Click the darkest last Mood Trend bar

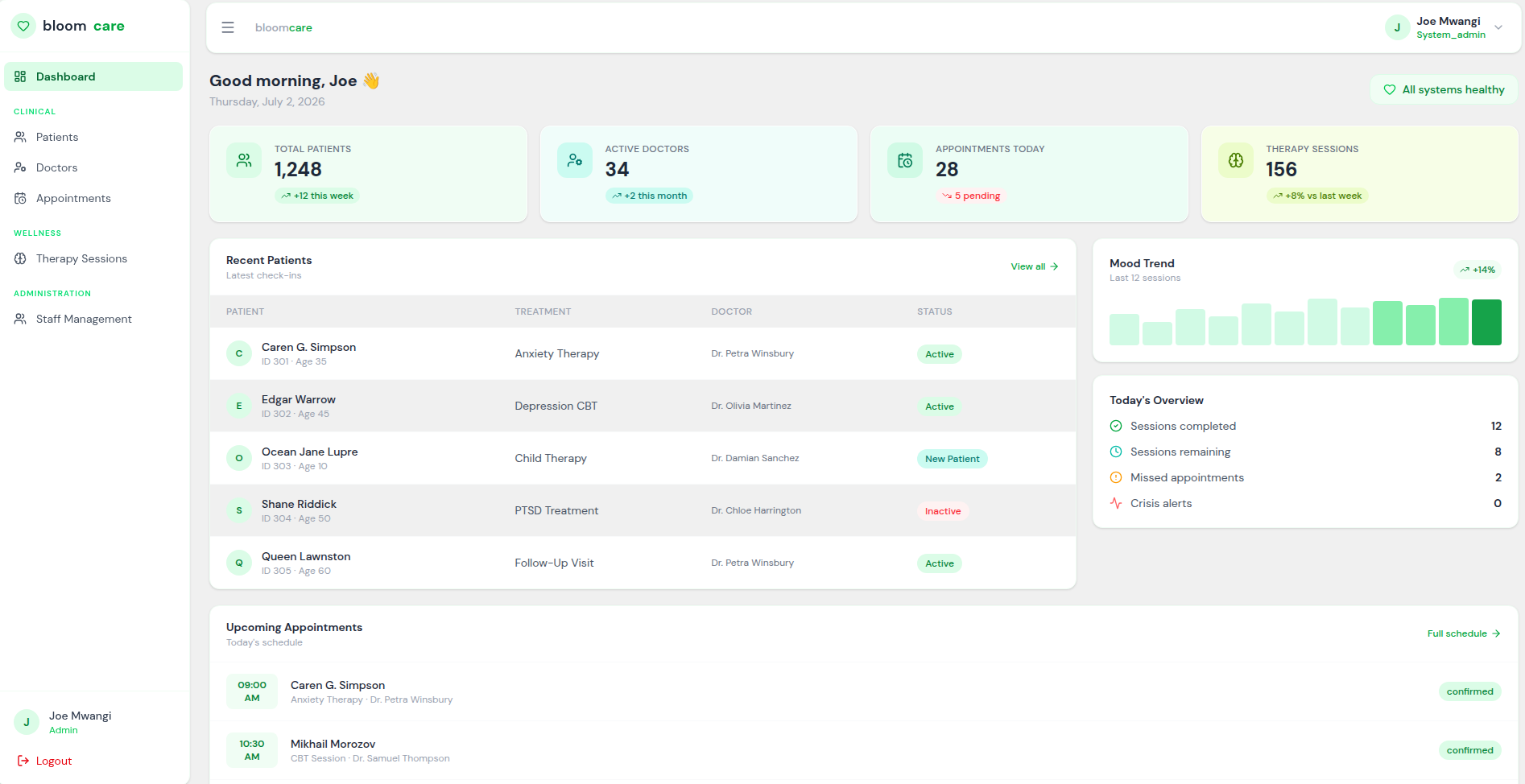(x=1486, y=322)
